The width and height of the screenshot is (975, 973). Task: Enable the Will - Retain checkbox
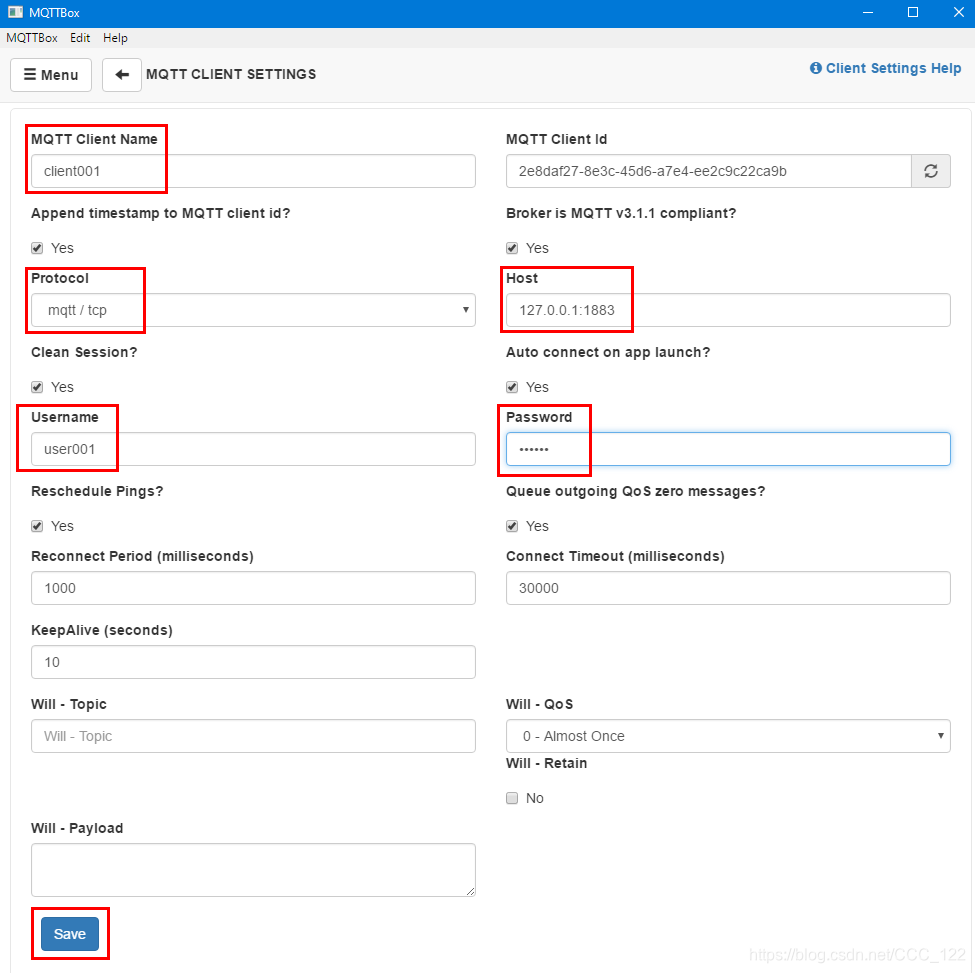tap(512, 798)
